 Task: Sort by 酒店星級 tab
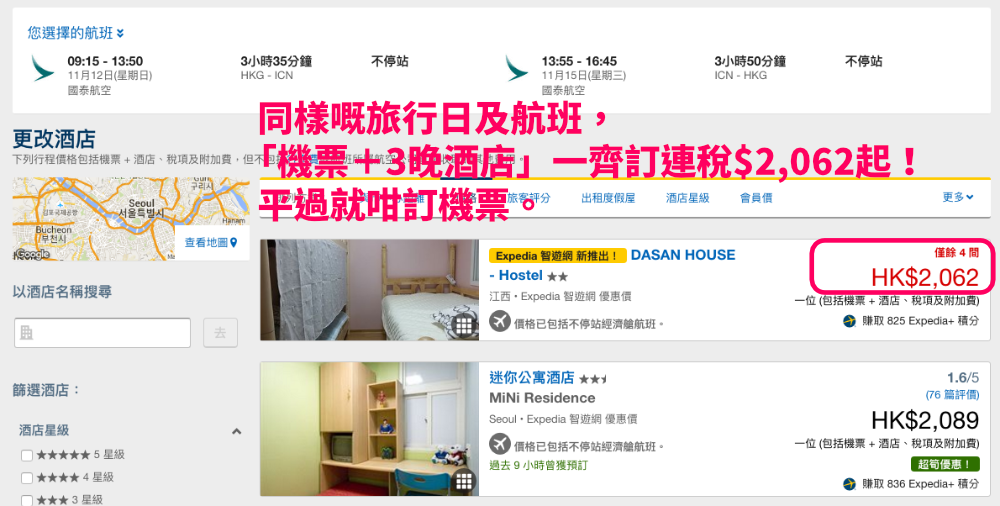pyautogui.click(x=688, y=198)
